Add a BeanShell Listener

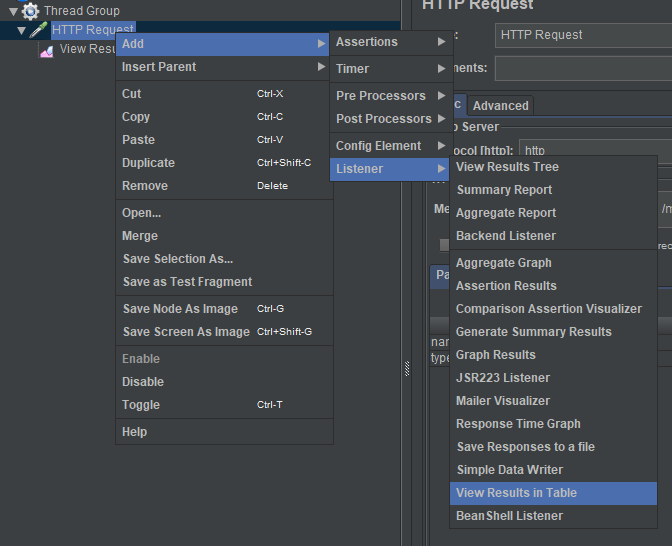553,516
